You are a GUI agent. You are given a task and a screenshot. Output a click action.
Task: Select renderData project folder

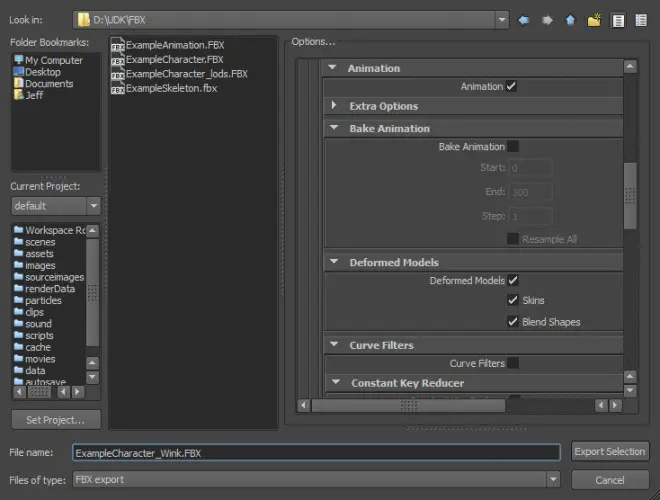[x=44, y=289]
